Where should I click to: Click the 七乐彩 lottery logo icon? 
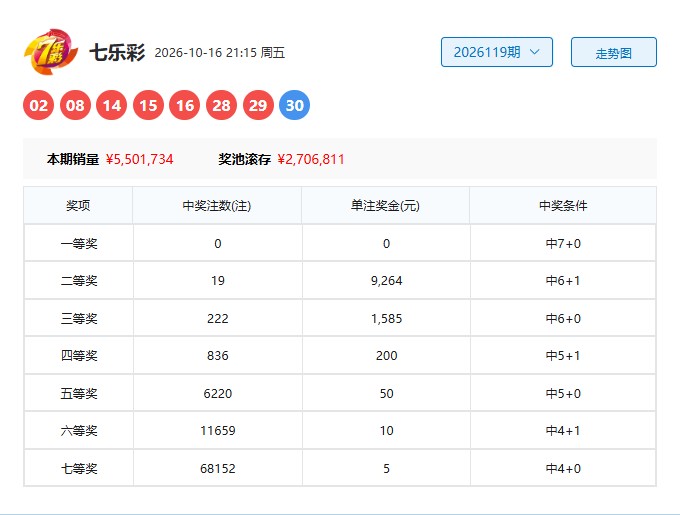pyautogui.click(x=51, y=52)
